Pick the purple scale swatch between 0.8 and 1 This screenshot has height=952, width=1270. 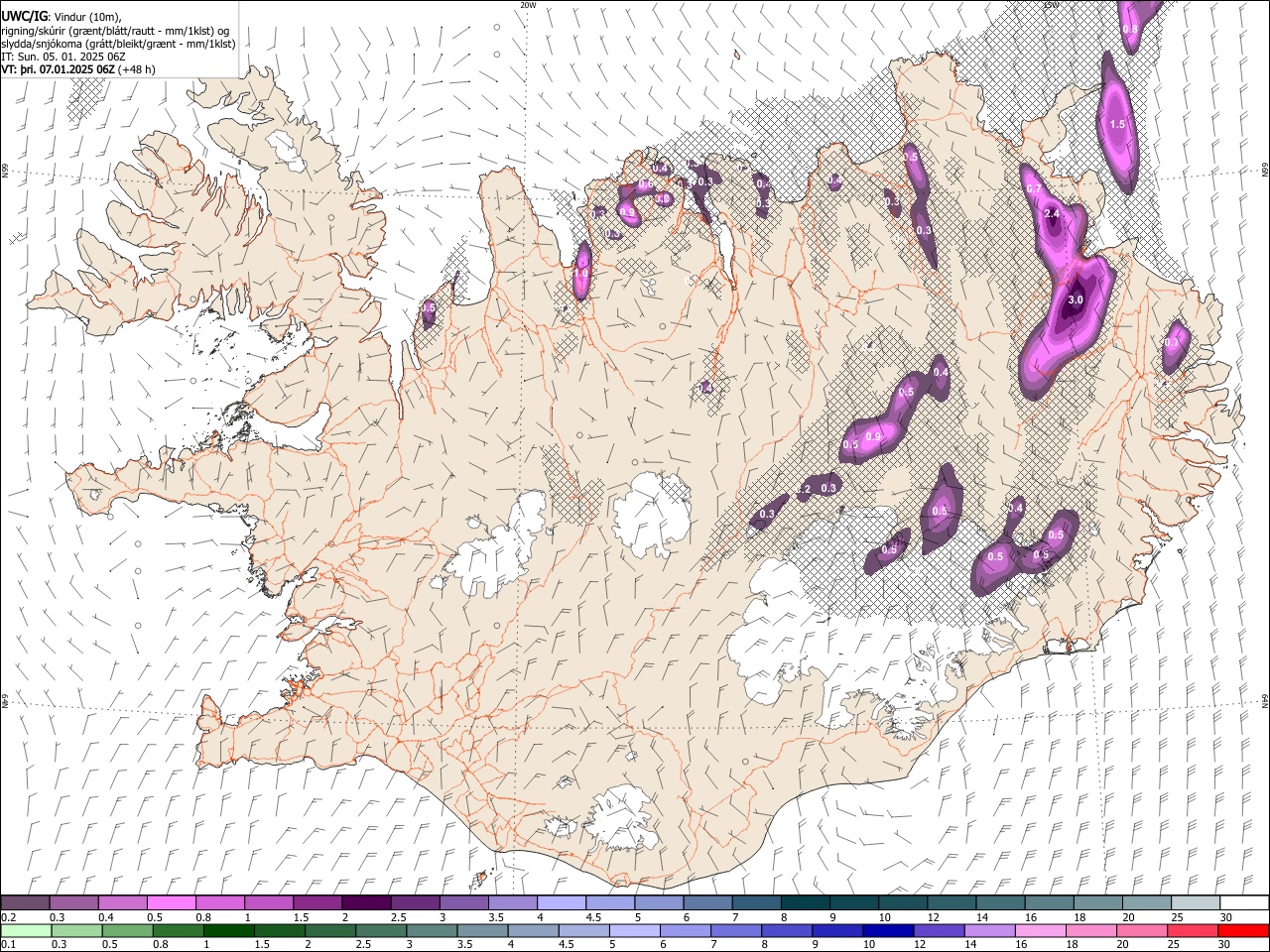click(220, 902)
